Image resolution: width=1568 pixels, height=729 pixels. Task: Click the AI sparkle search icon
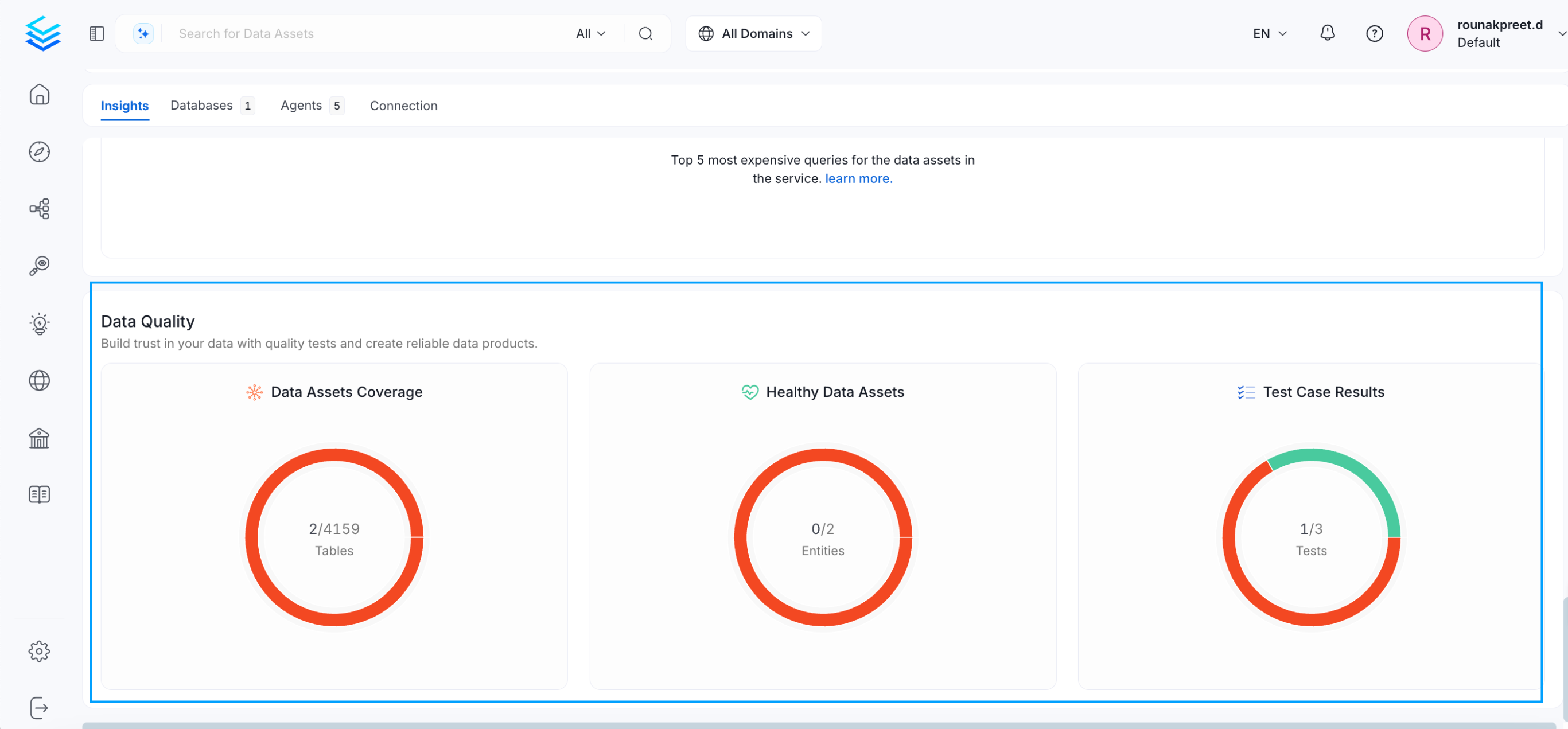(x=143, y=33)
